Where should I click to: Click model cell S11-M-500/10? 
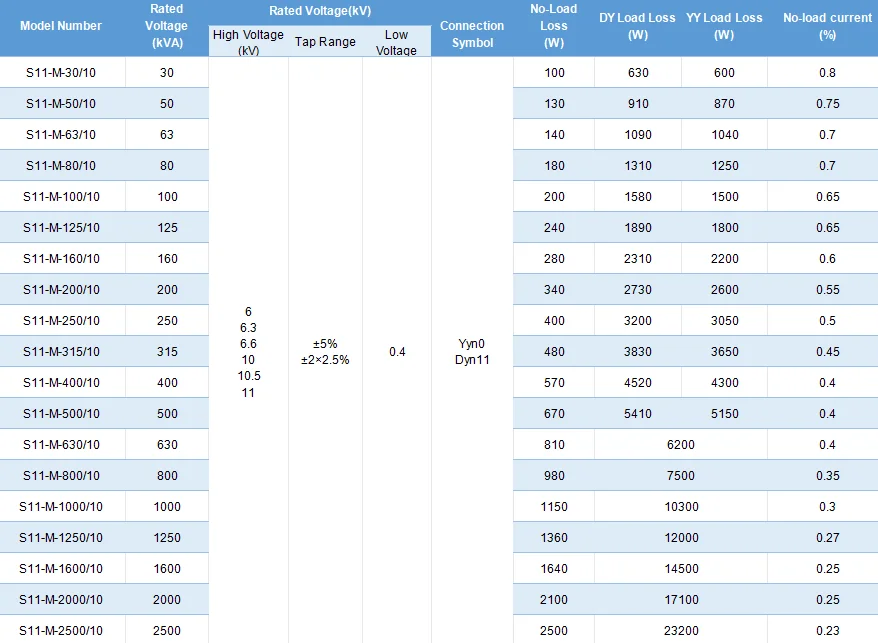coord(61,414)
